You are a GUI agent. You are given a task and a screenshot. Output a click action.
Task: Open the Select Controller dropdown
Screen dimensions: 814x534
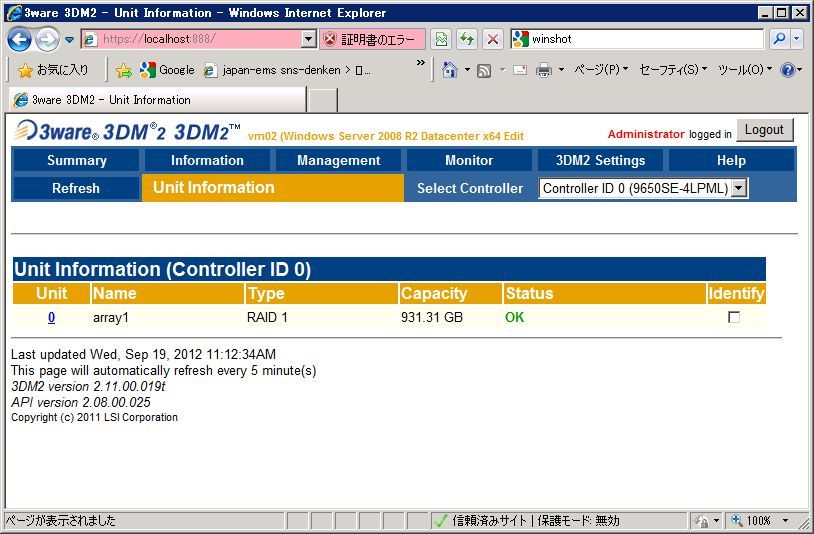click(643, 188)
